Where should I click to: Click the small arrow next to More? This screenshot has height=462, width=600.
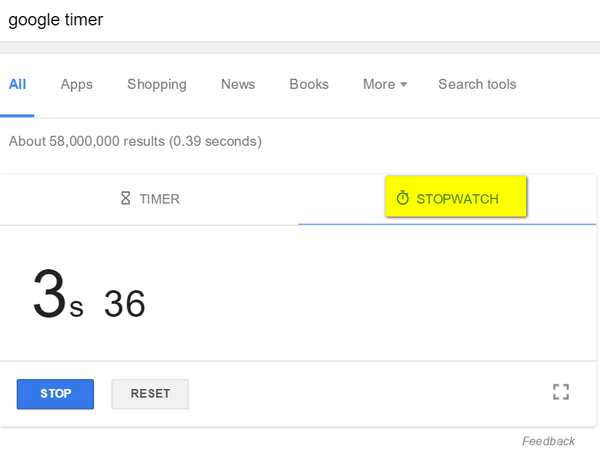pyautogui.click(x=403, y=84)
